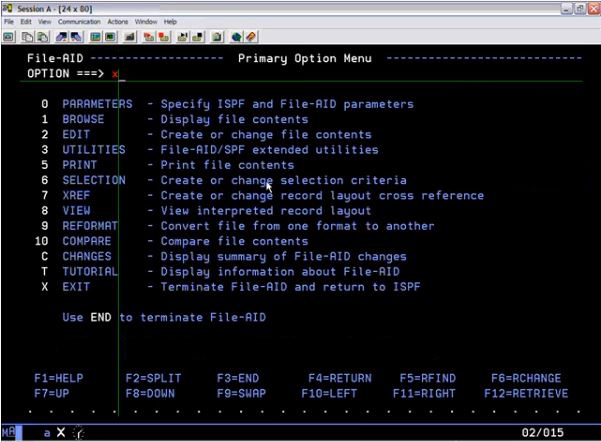The width and height of the screenshot is (601, 442).
Task: Start macro recording with Record icon
Action: pyautogui.click(x=149, y=37)
